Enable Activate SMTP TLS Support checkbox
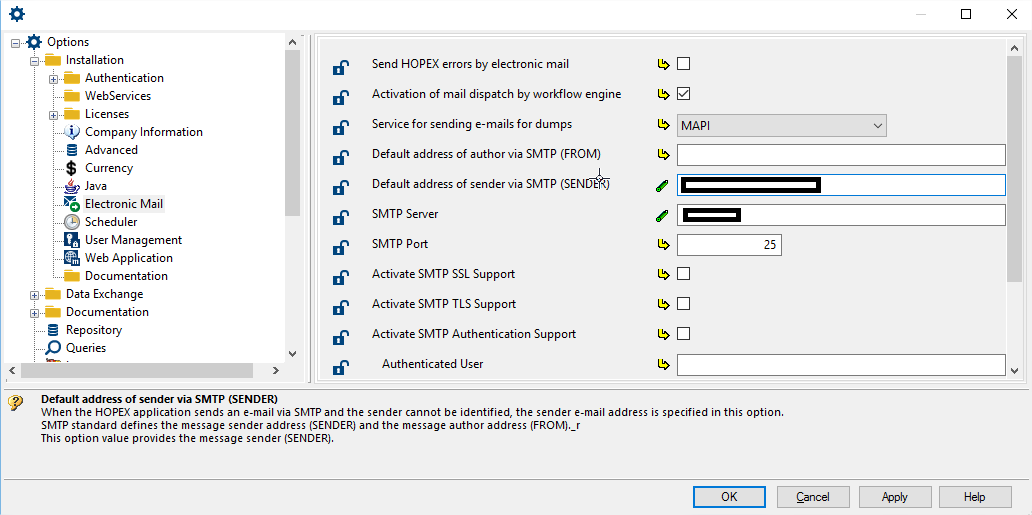The image size is (1032, 515). (684, 304)
